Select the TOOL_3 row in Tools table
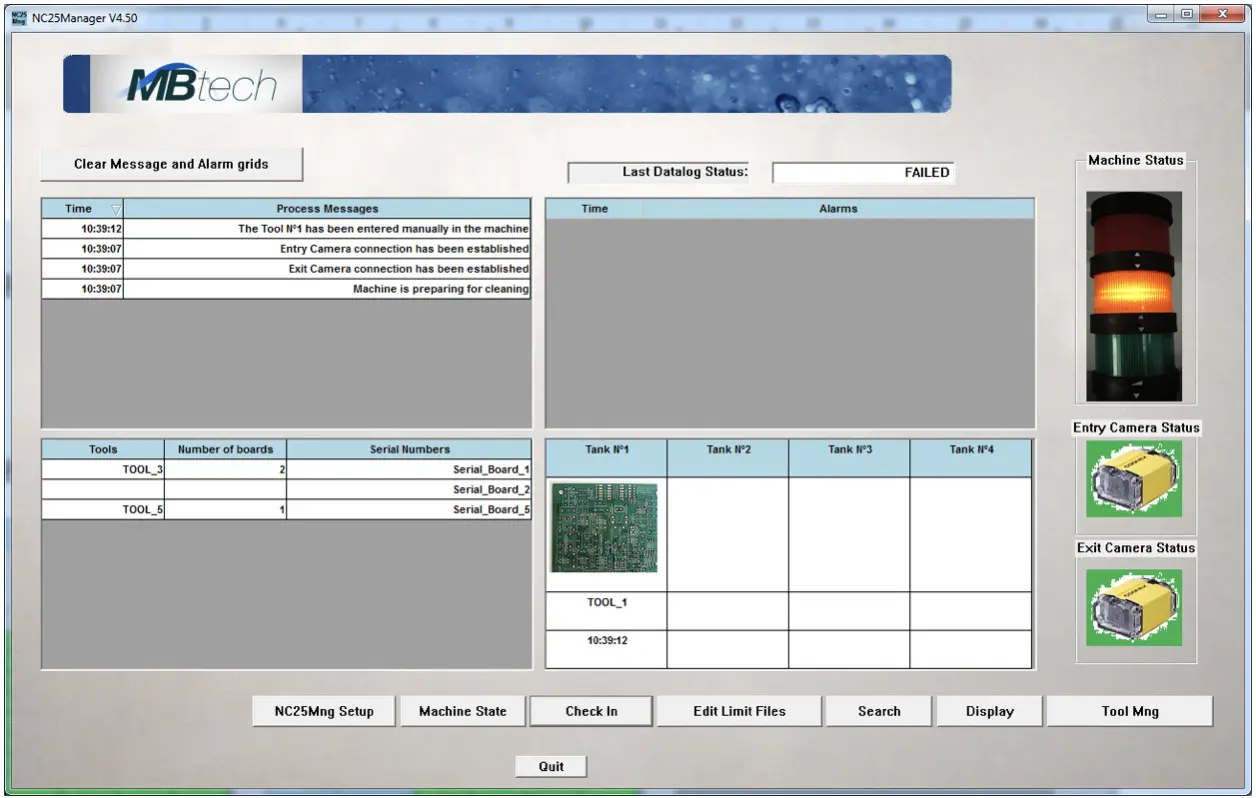This screenshot has width=1256, height=798. coord(104,469)
